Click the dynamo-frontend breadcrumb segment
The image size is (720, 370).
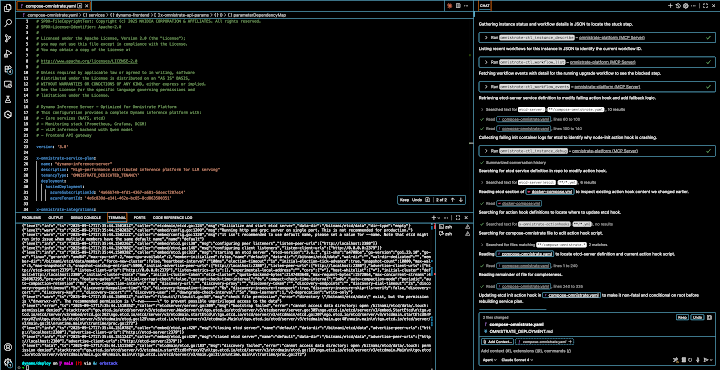131,15
